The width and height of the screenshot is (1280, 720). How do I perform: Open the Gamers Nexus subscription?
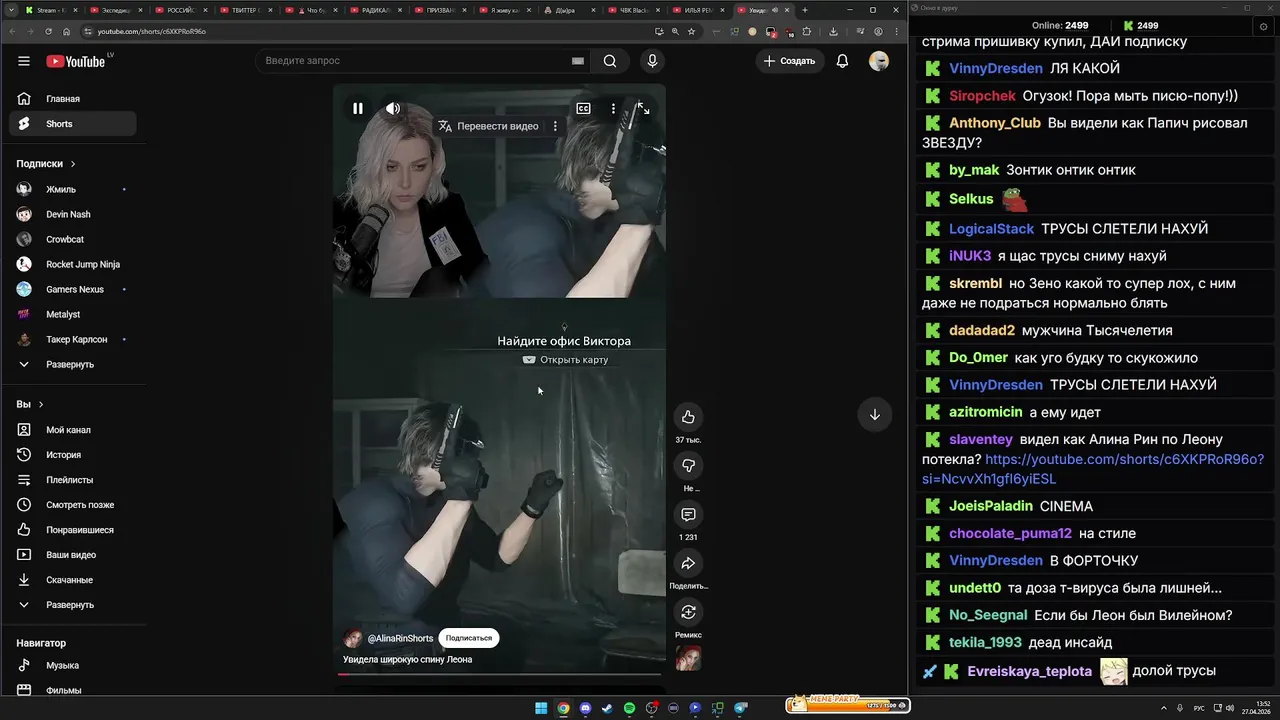click(73, 289)
